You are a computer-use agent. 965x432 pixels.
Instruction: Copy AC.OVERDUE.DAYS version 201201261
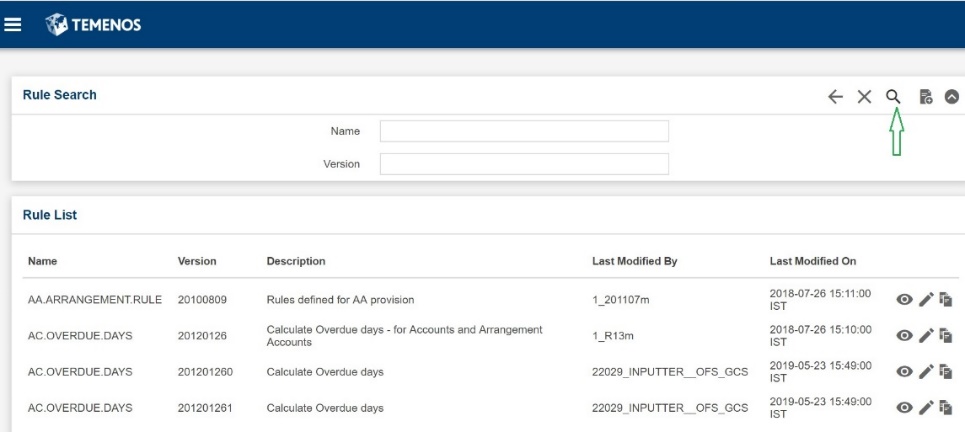coord(946,407)
